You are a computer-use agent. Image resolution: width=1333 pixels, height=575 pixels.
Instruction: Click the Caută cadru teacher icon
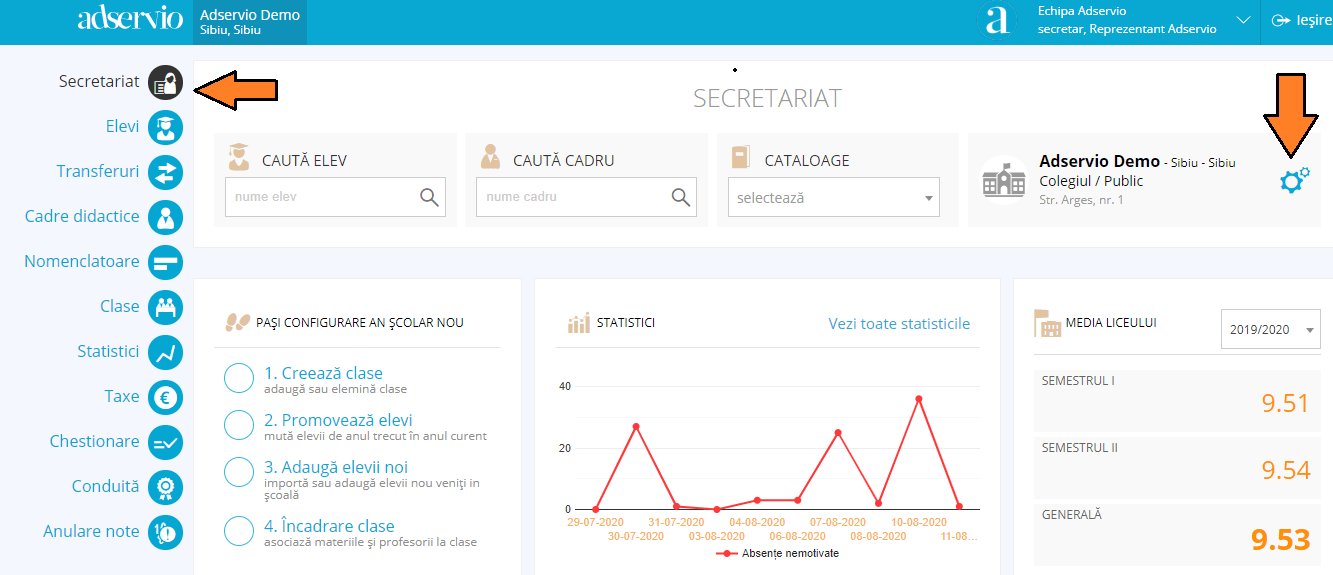[490, 158]
